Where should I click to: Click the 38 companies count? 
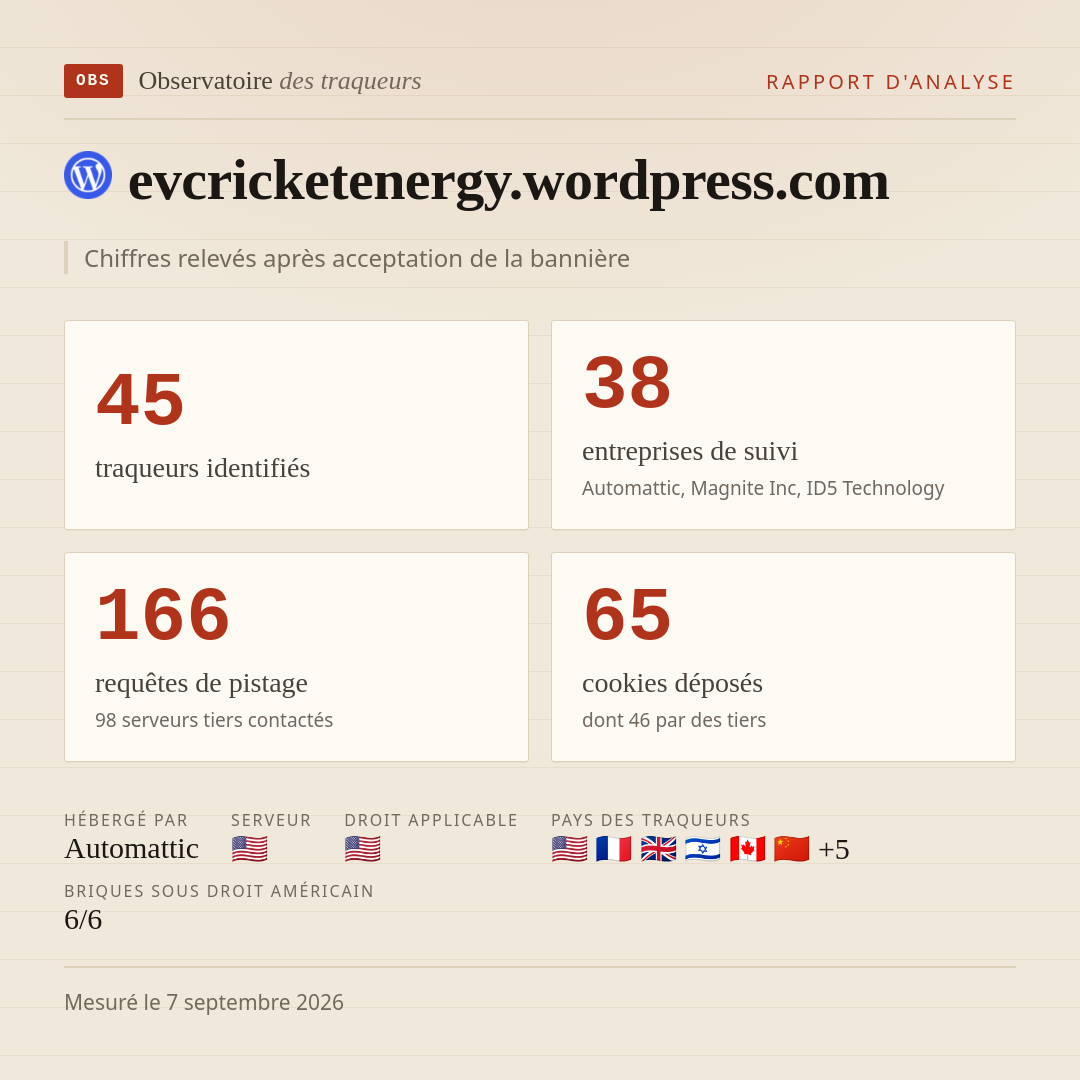pos(627,382)
